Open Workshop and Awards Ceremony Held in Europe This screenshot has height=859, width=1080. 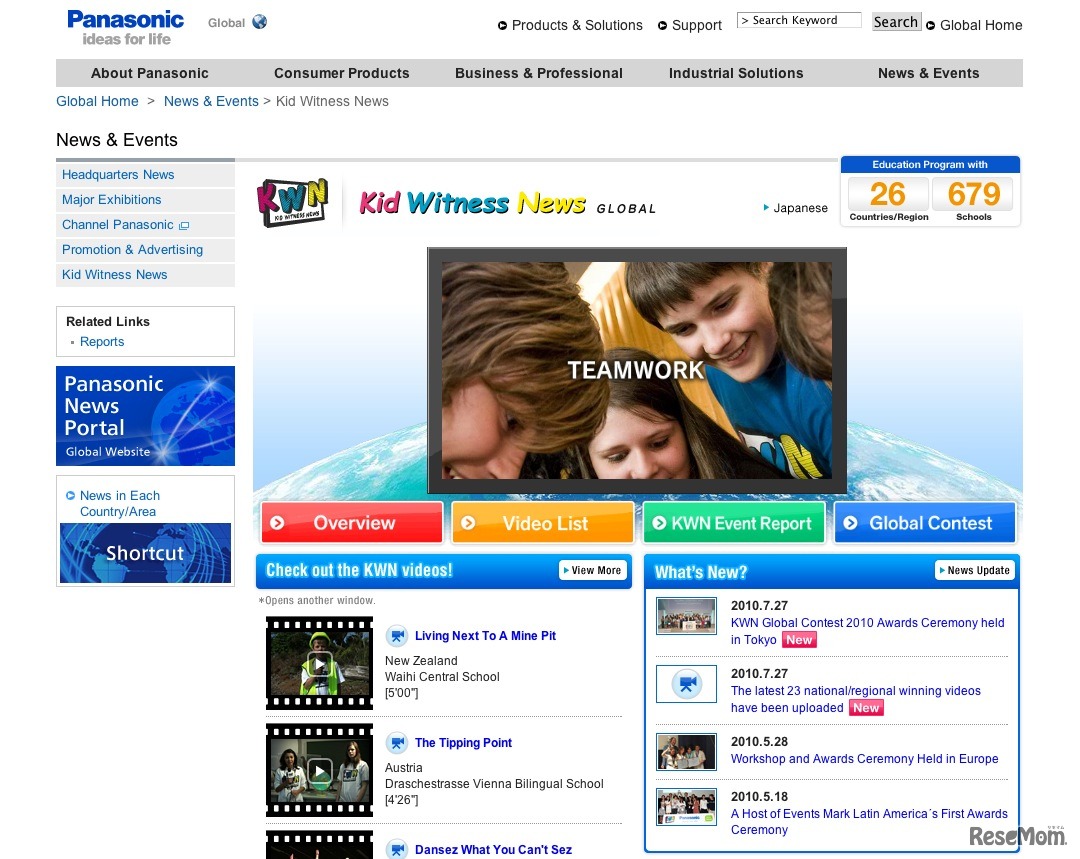[864, 758]
